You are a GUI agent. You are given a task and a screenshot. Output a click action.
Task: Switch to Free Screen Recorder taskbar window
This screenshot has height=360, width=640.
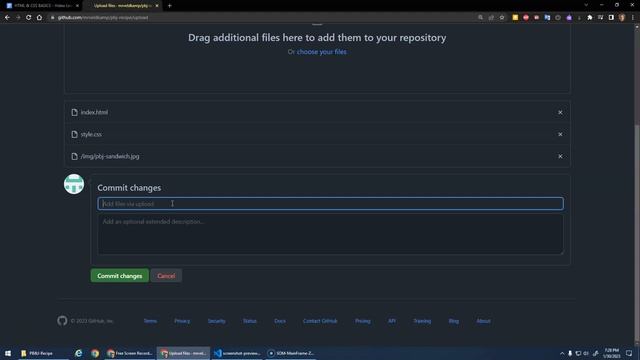pos(130,353)
